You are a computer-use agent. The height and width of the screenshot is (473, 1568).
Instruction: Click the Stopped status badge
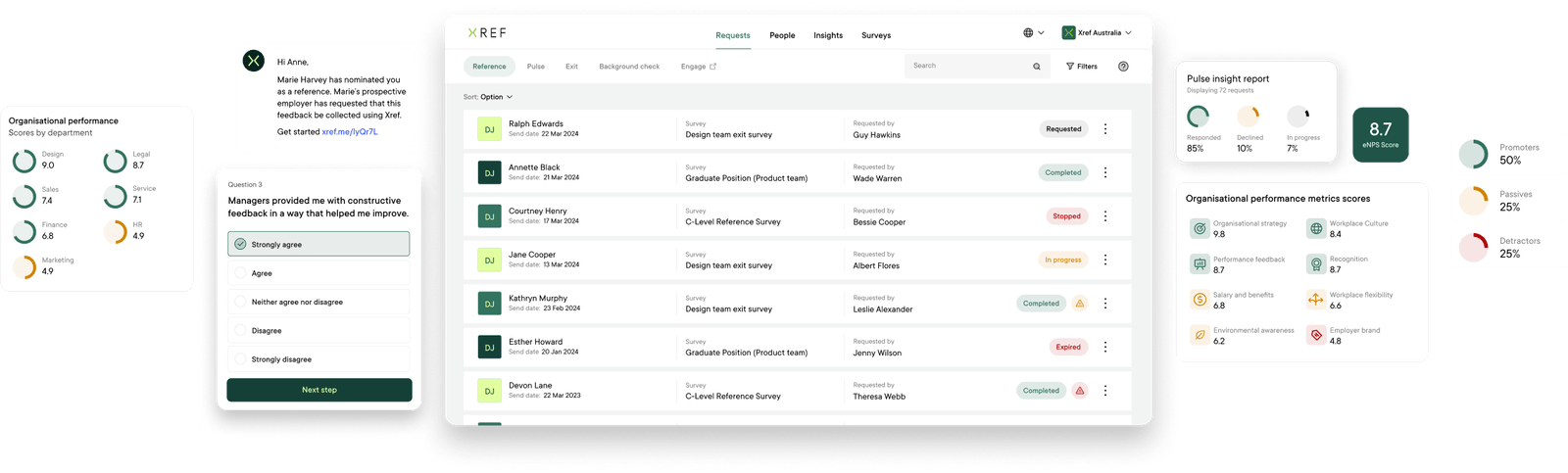(x=1067, y=216)
